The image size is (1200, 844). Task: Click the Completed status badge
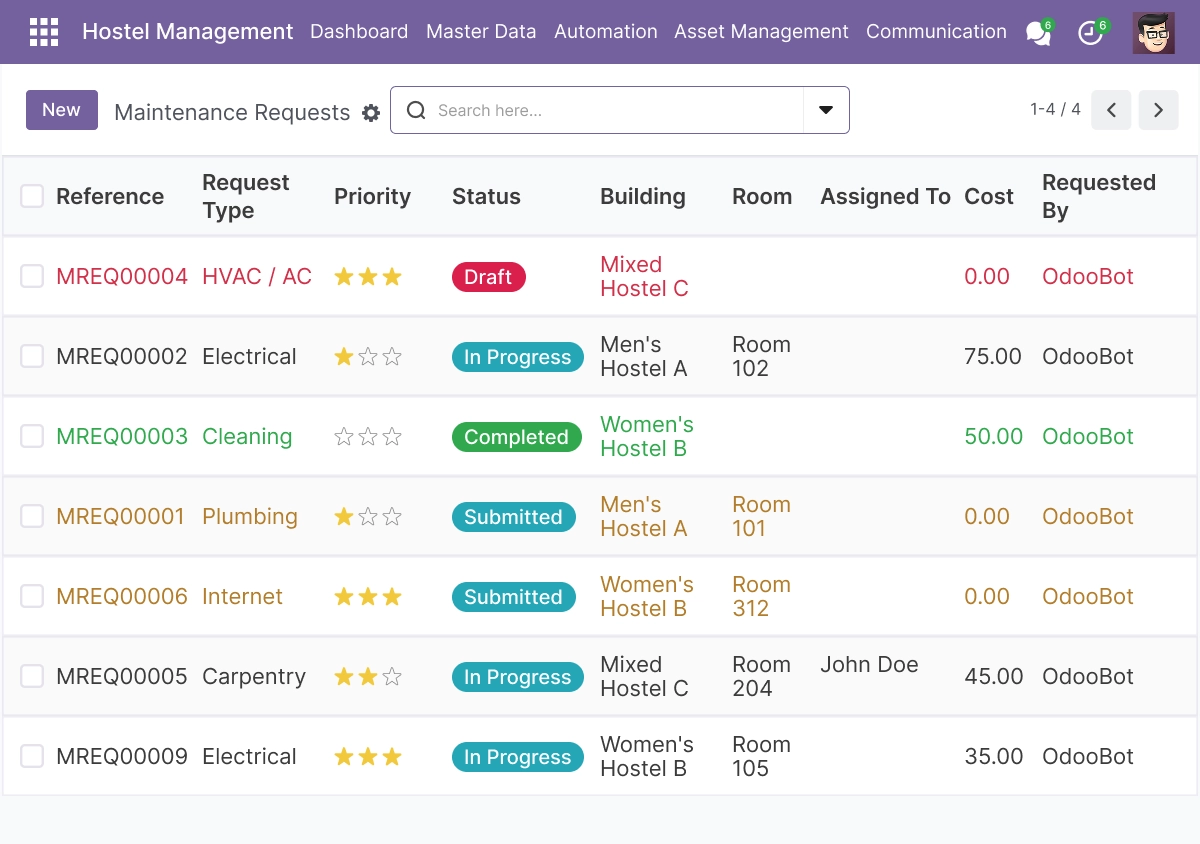coord(517,437)
